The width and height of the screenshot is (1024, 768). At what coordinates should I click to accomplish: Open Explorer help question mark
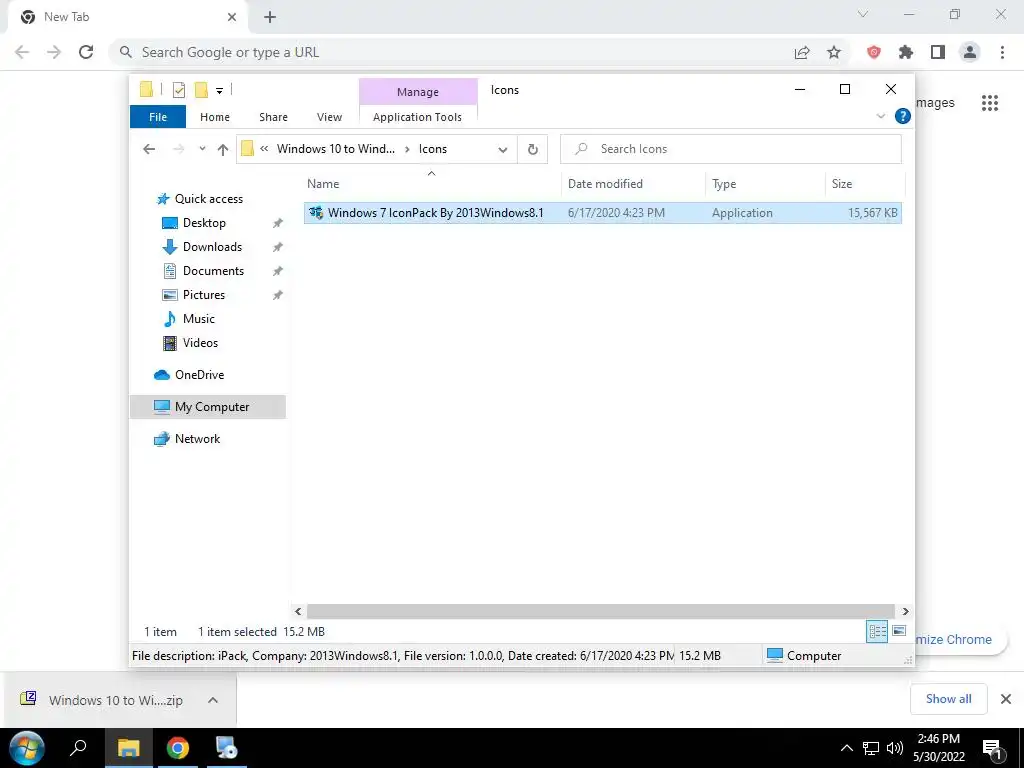point(903,116)
